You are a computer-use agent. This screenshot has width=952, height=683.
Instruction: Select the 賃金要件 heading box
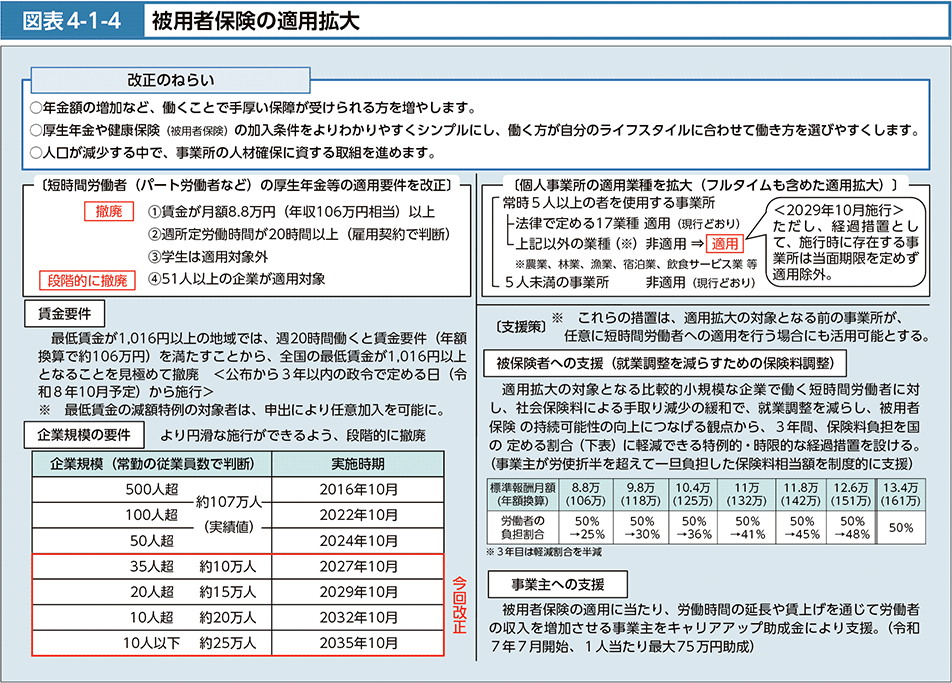coord(64,314)
